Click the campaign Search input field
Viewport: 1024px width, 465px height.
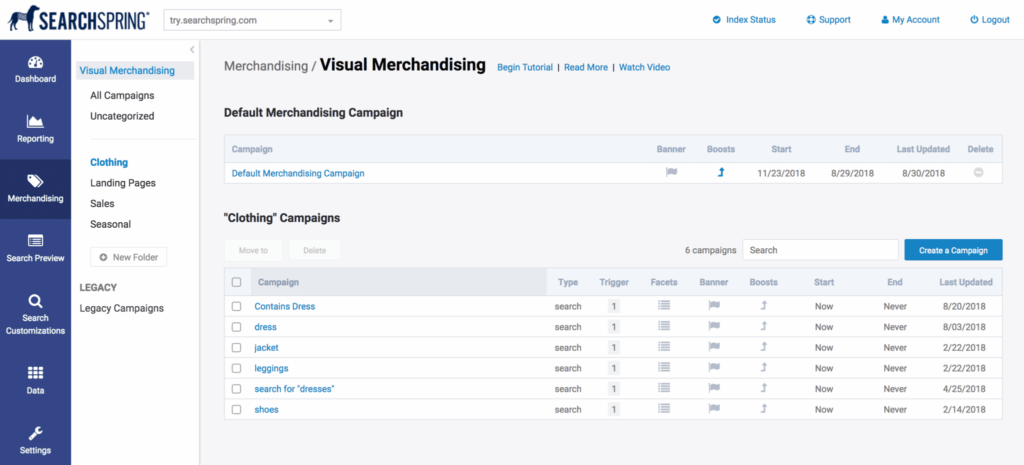[x=820, y=250]
